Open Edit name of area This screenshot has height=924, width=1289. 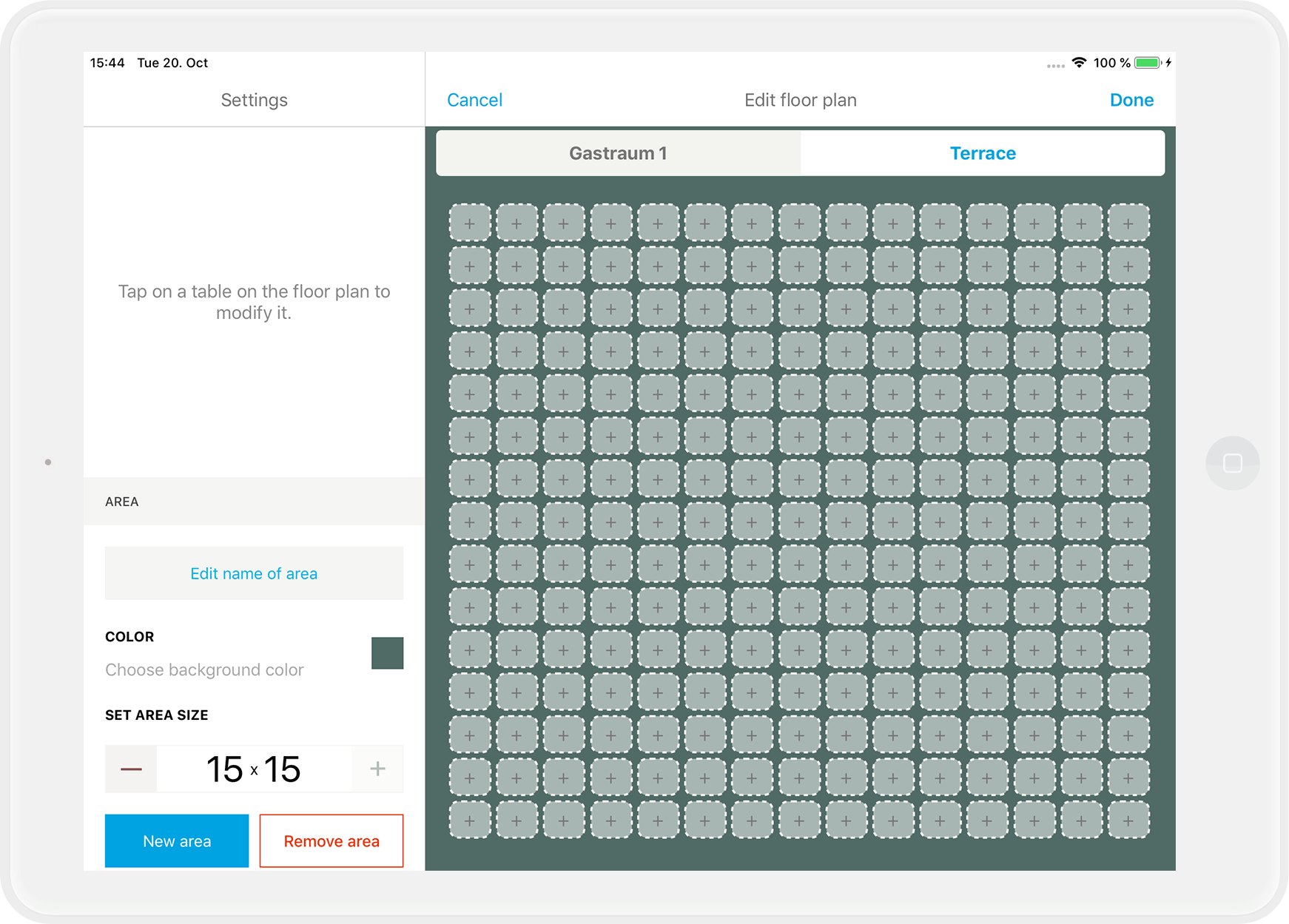(254, 573)
